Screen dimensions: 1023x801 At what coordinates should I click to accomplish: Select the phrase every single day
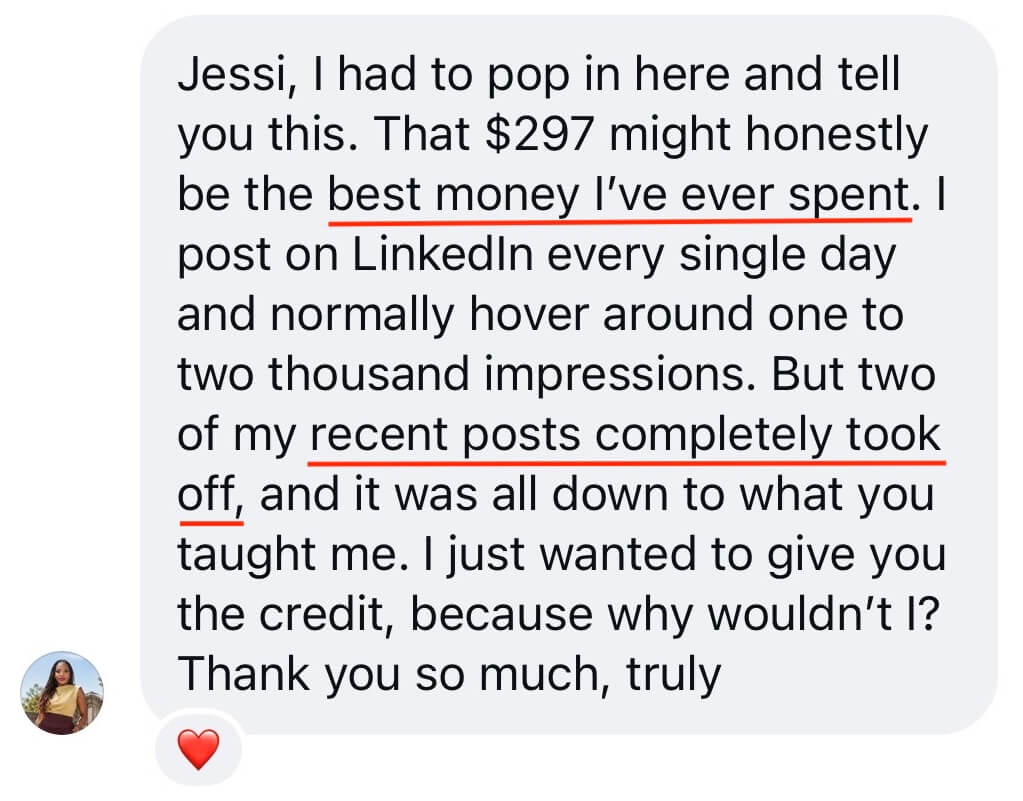click(x=721, y=254)
